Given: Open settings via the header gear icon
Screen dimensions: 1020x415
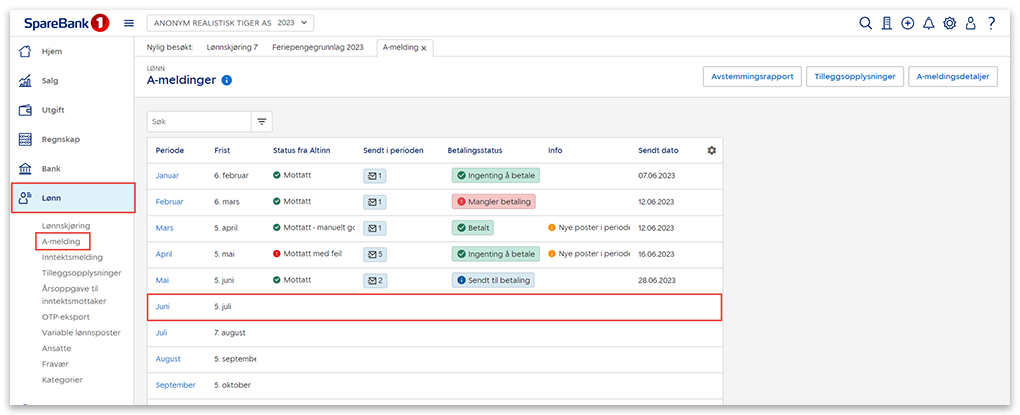Looking at the screenshot, I should coord(950,23).
